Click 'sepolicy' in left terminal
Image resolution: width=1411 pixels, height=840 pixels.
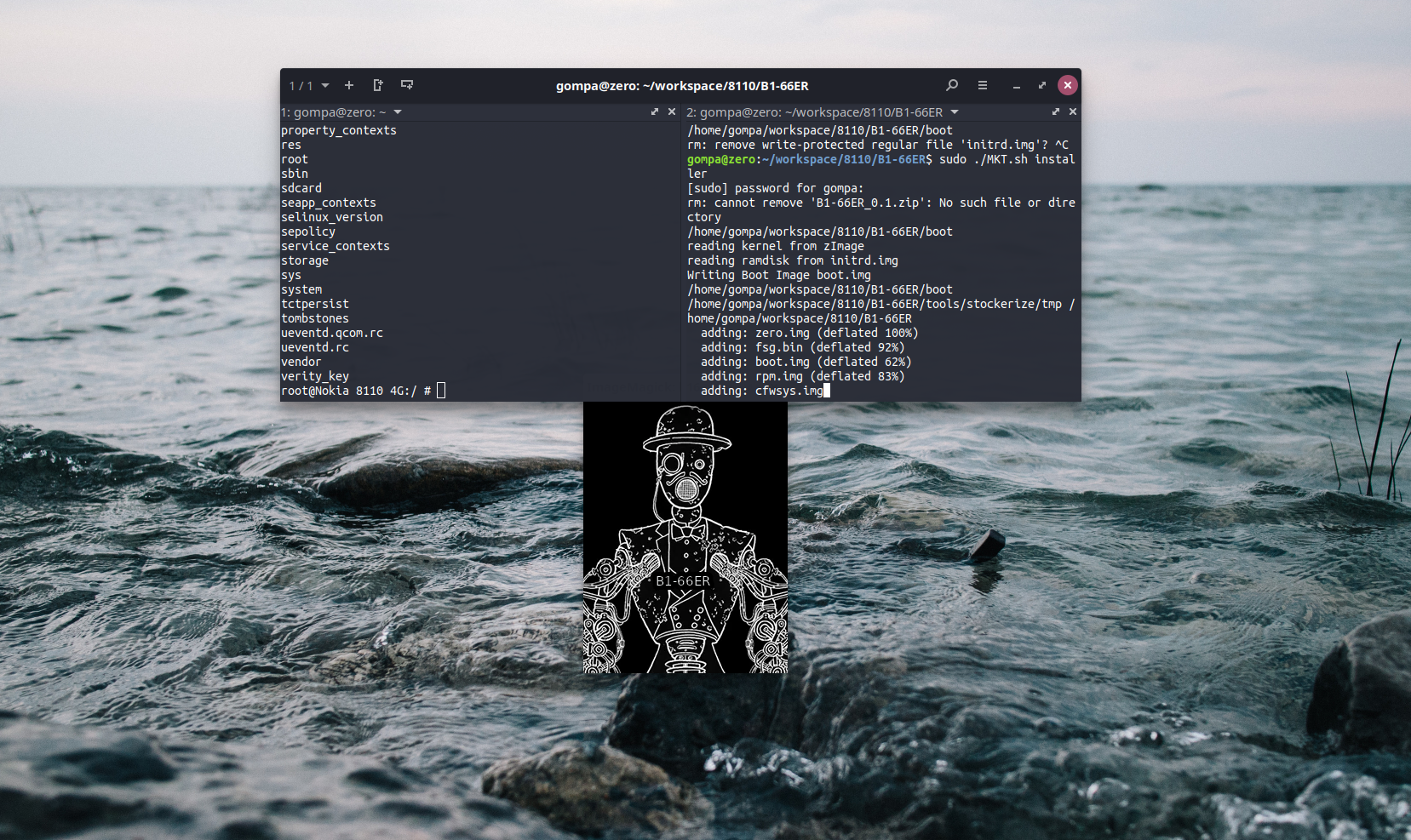(x=308, y=231)
